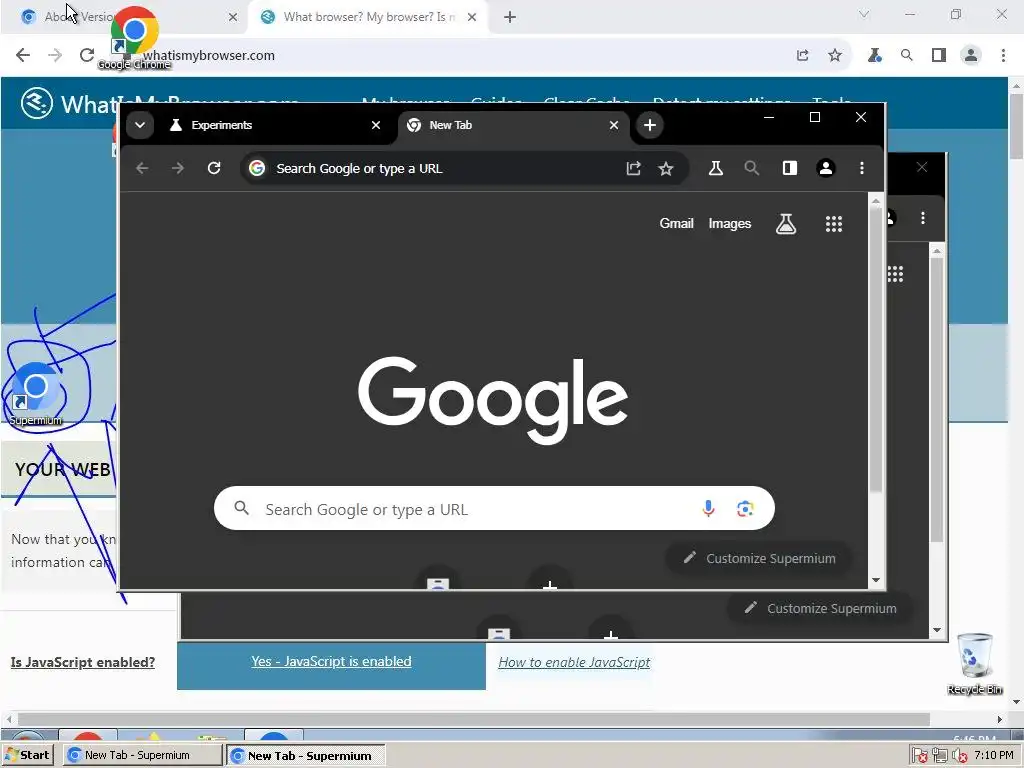The image size is (1024, 768).
Task: Open the flask icon in light browser toolbar
Action: point(874,56)
